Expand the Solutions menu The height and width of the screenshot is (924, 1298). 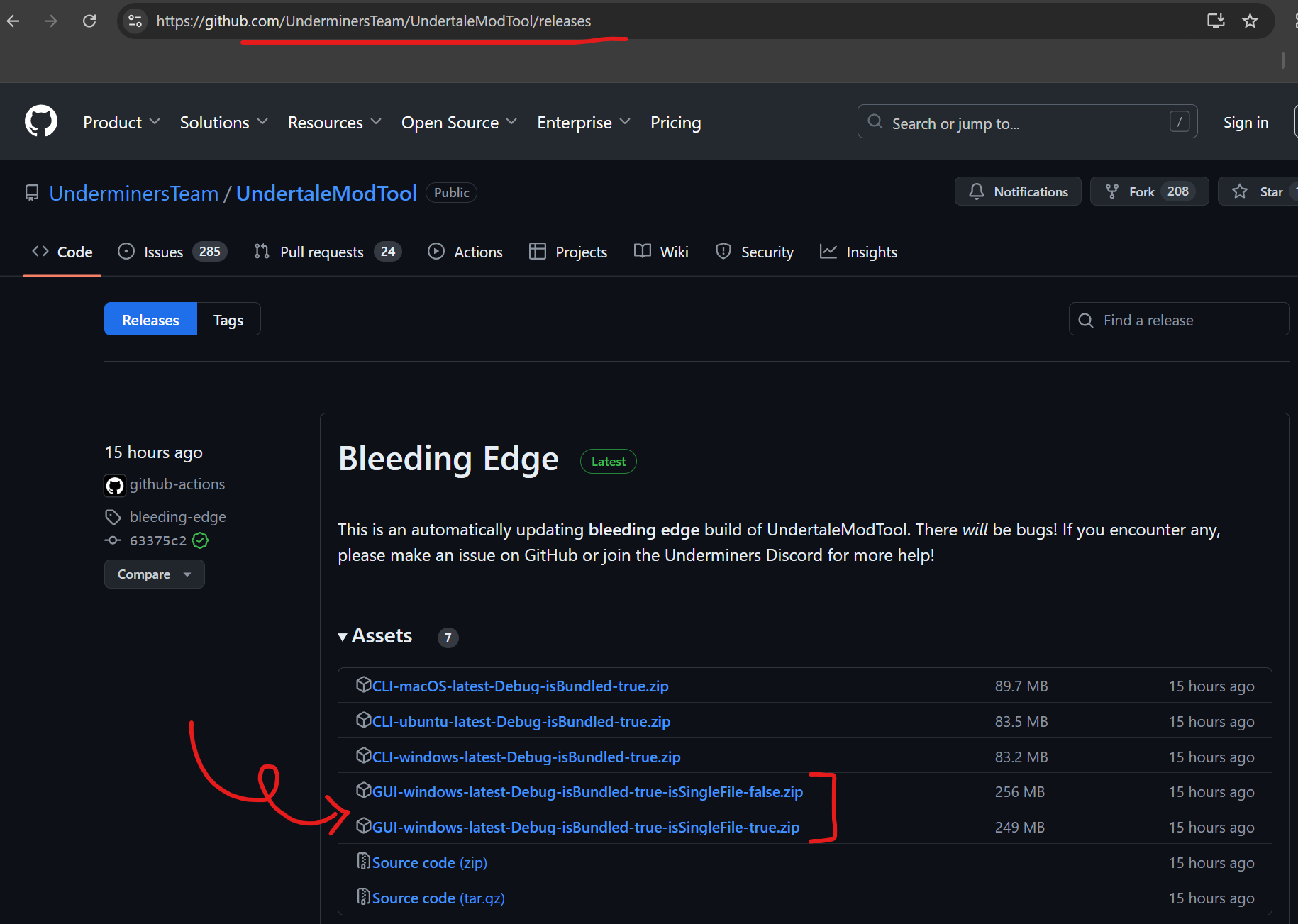(x=223, y=123)
